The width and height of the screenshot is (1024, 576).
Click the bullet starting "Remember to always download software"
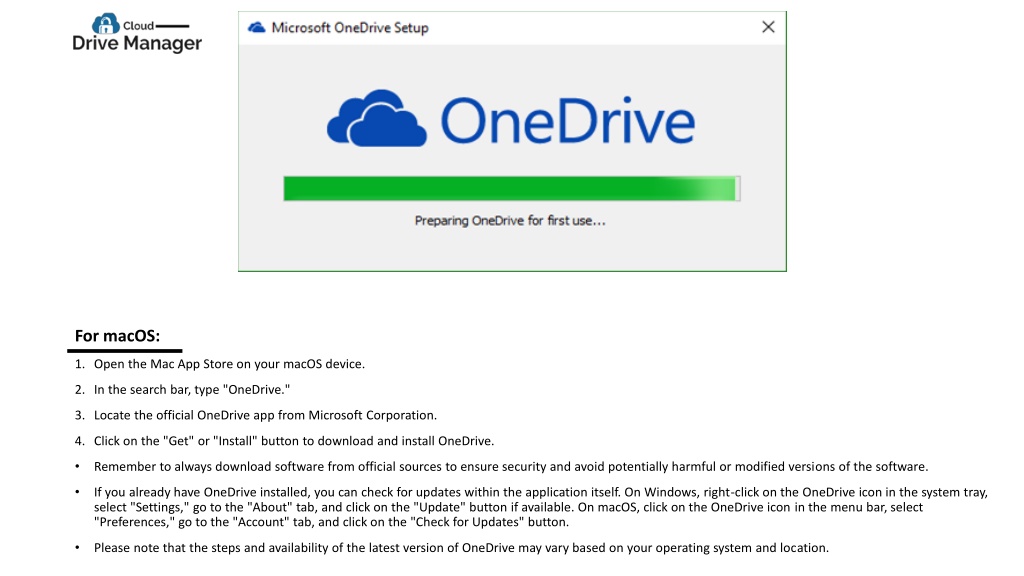(x=511, y=466)
